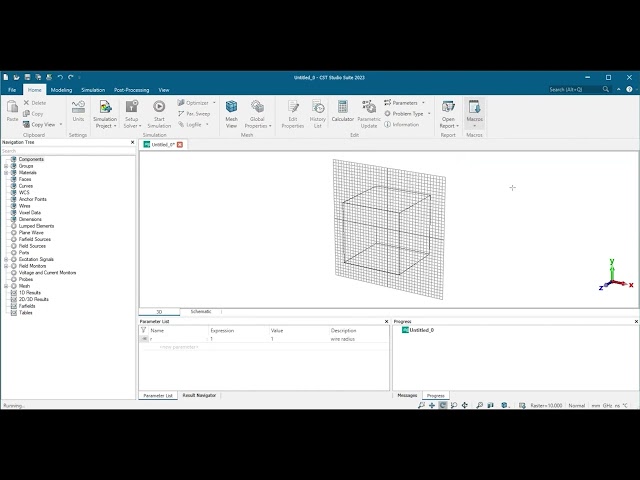Click the Save icon in quick access bar
640x480 pixels.
(27, 77)
